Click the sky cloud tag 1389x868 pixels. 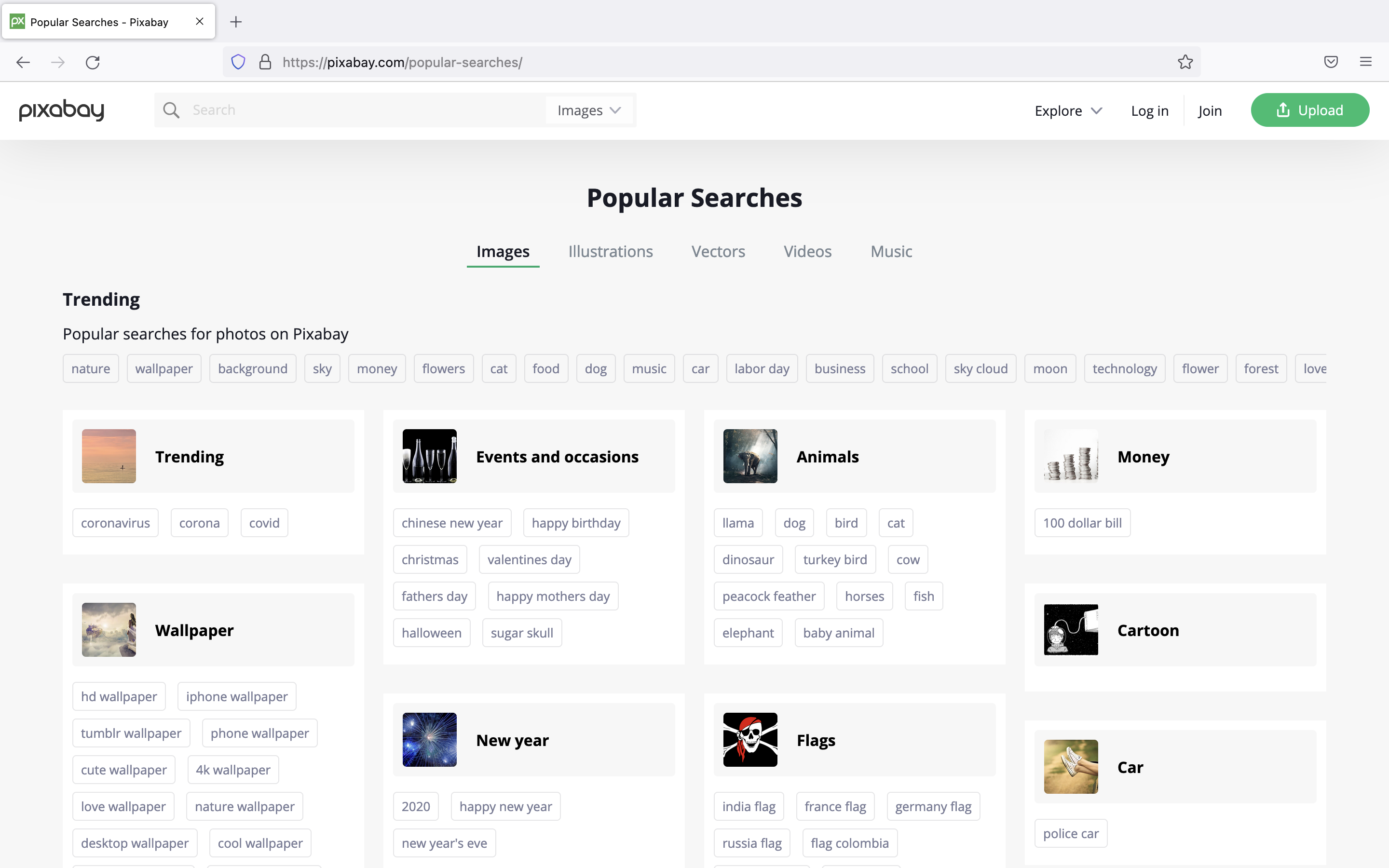click(x=980, y=368)
